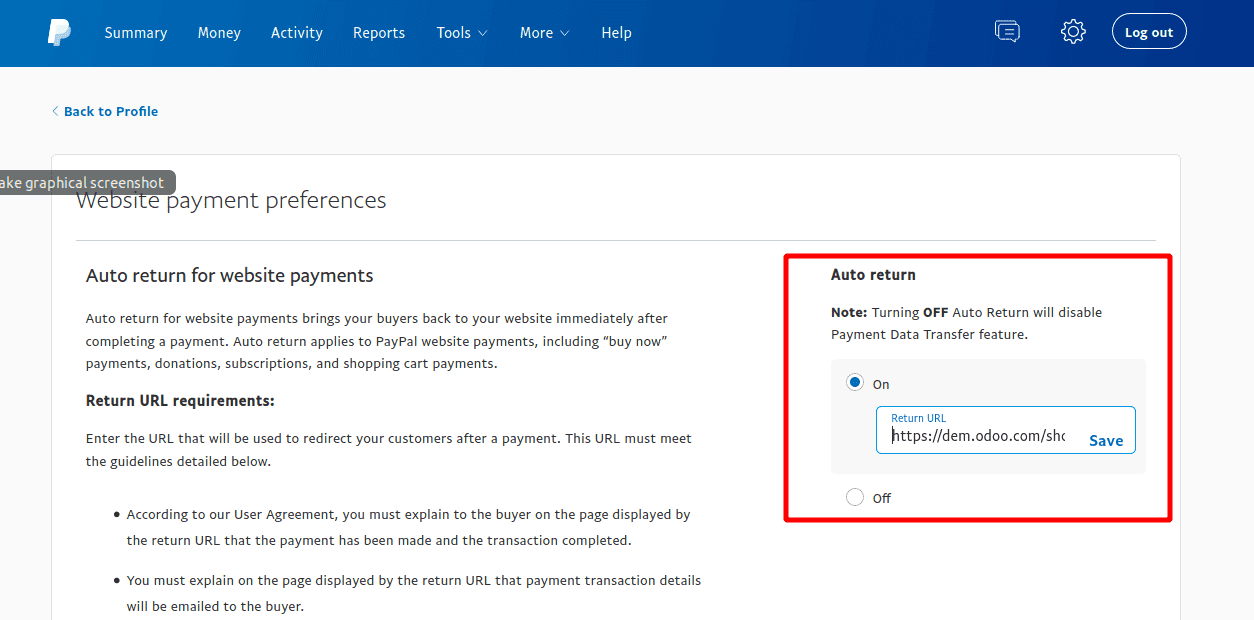The width and height of the screenshot is (1254, 620).
Task: Open the messages notification icon
Action: pyautogui.click(x=1007, y=32)
